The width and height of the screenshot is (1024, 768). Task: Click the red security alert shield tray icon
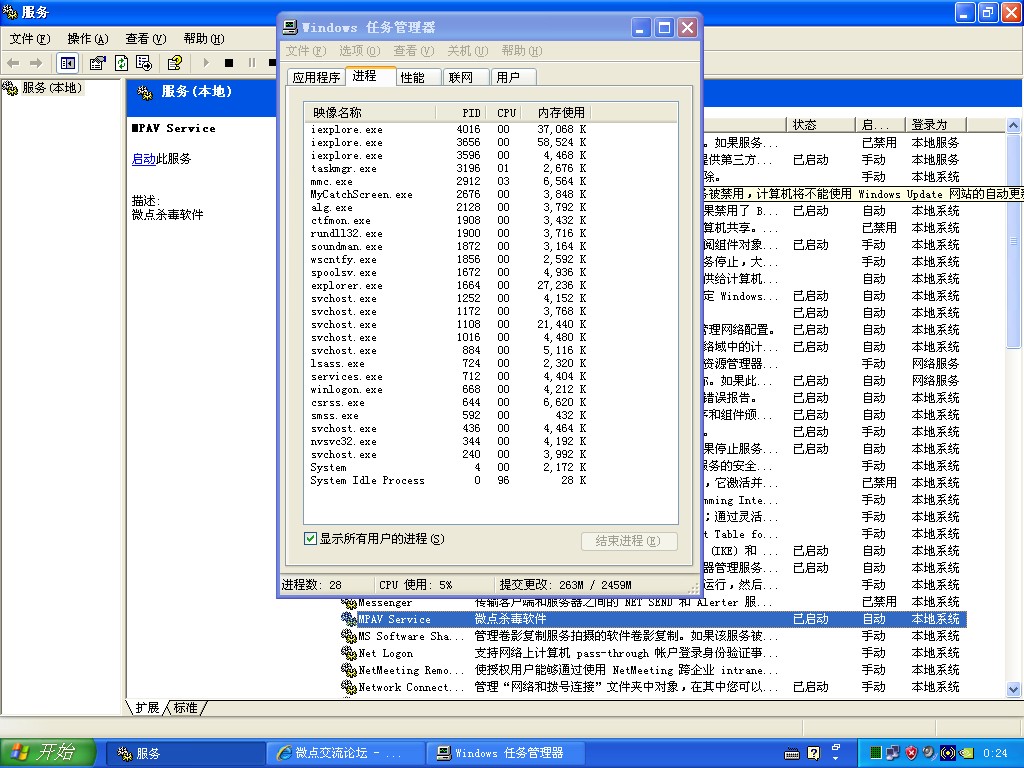(x=911, y=754)
